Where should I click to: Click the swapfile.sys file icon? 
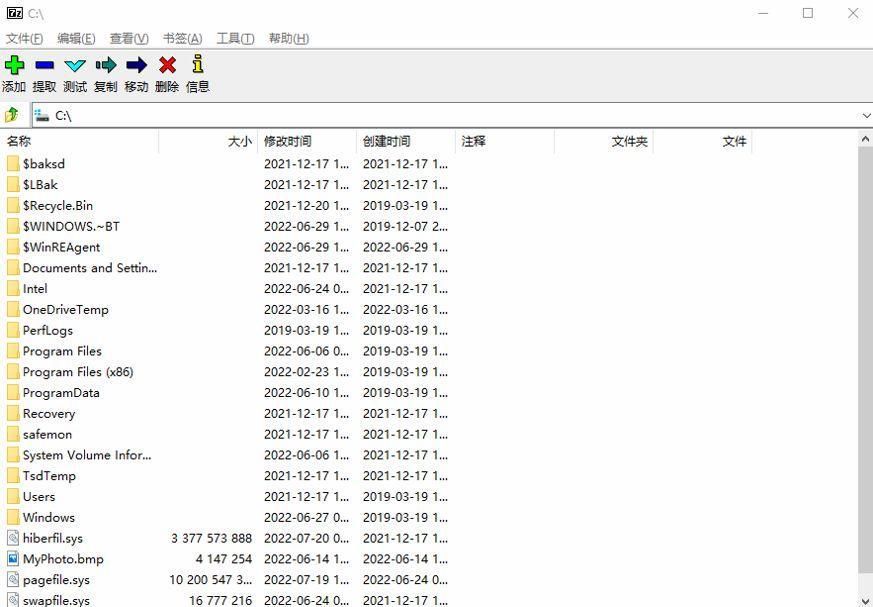pyautogui.click(x=13, y=600)
